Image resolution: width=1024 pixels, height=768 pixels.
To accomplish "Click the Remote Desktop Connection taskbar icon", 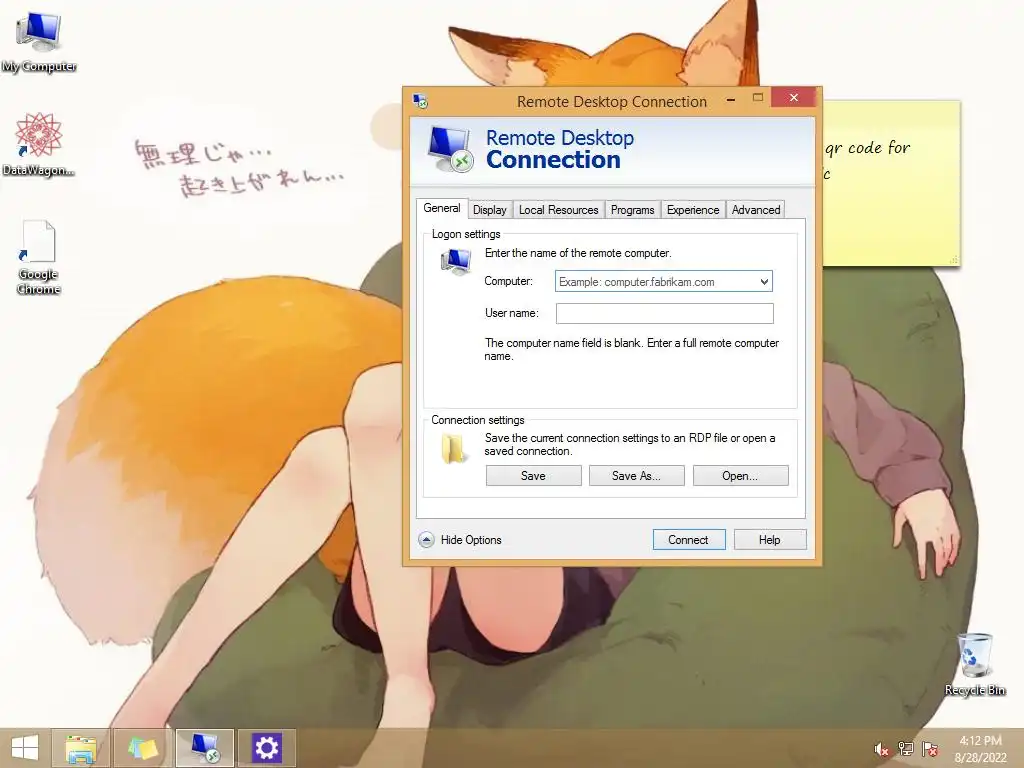I will pos(205,748).
